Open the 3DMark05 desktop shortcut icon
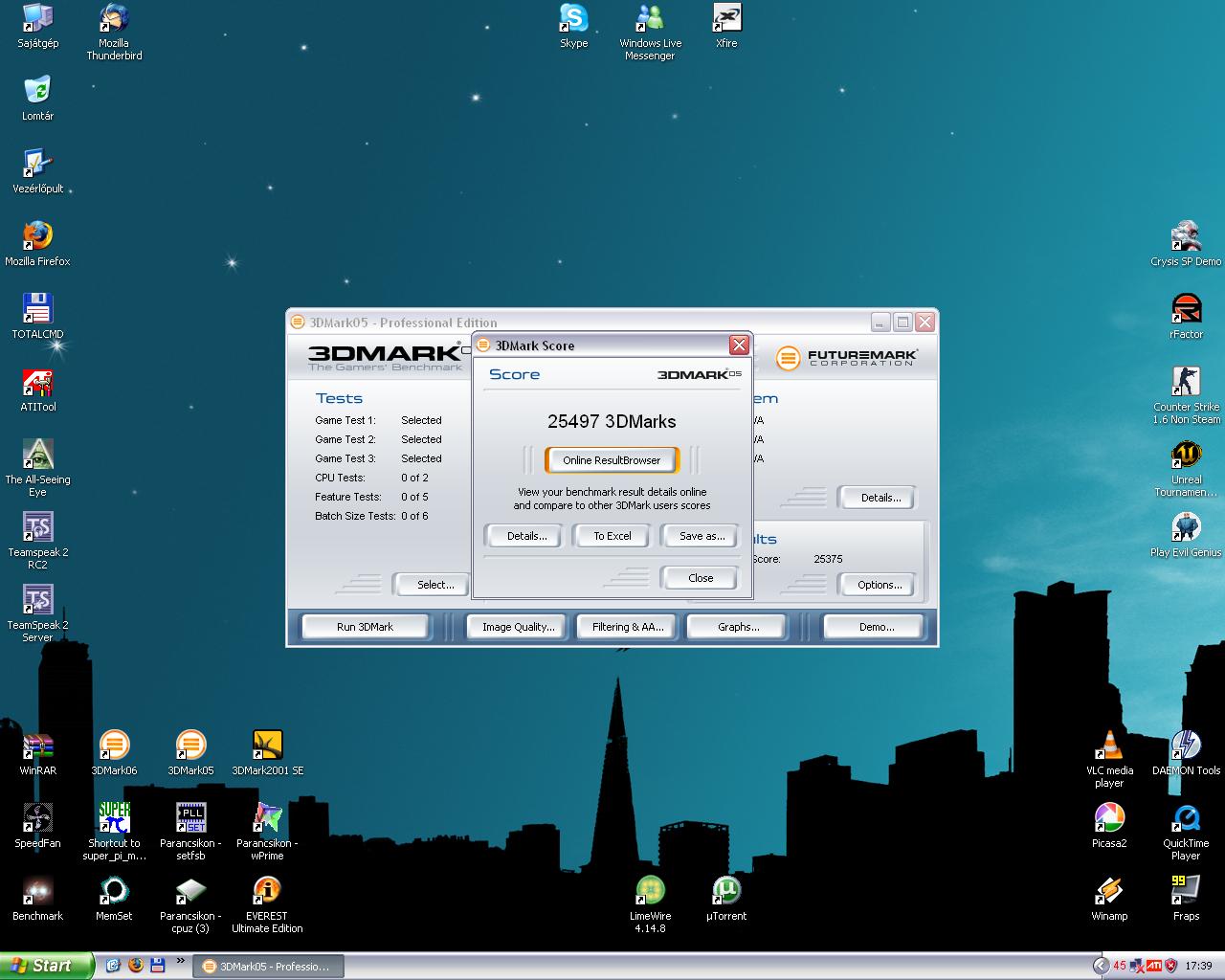Image resolution: width=1225 pixels, height=980 pixels. pyautogui.click(x=190, y=754)
